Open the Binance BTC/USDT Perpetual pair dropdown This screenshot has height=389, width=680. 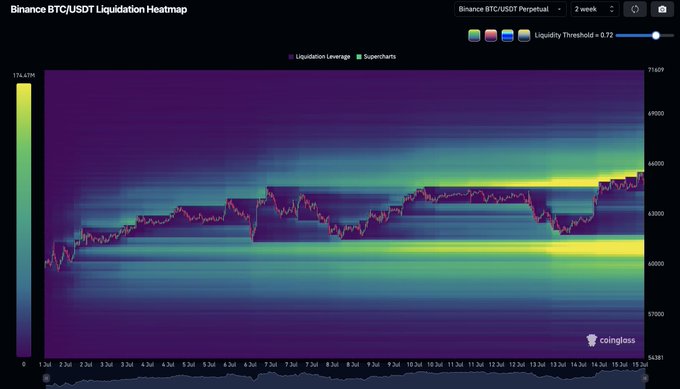tap(510, 9)
